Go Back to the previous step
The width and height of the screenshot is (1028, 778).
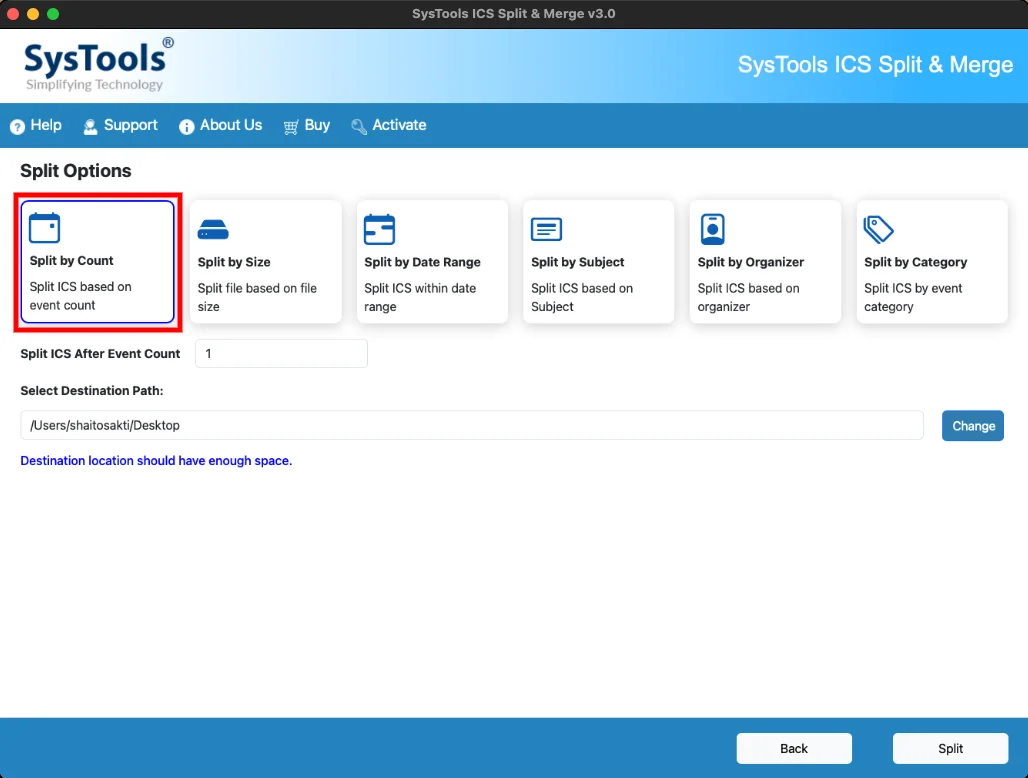click(794, 749)
